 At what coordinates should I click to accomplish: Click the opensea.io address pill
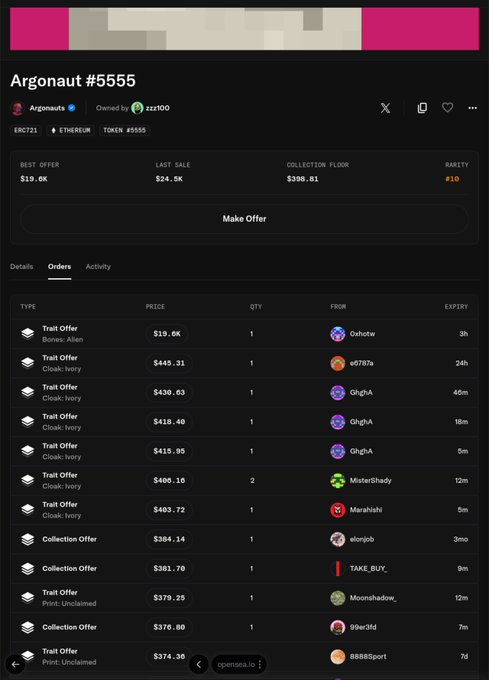[x=239, y=664]
